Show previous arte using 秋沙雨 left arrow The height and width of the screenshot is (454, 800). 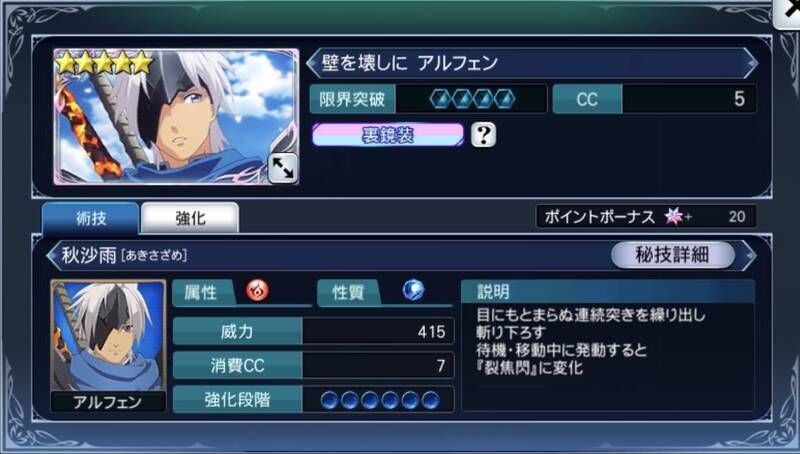coord(53,255)
